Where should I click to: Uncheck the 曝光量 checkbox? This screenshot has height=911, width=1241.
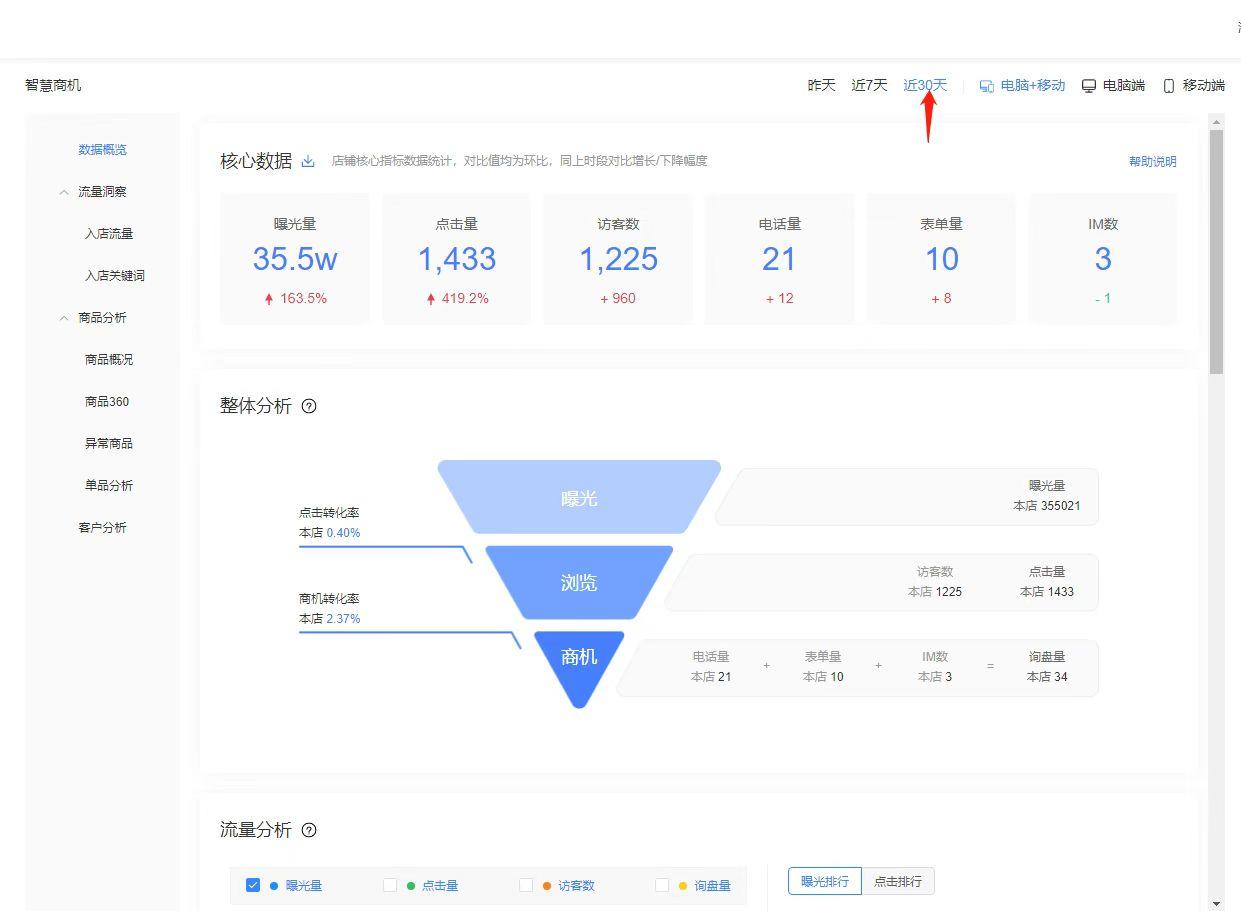[x=253, y=884]
